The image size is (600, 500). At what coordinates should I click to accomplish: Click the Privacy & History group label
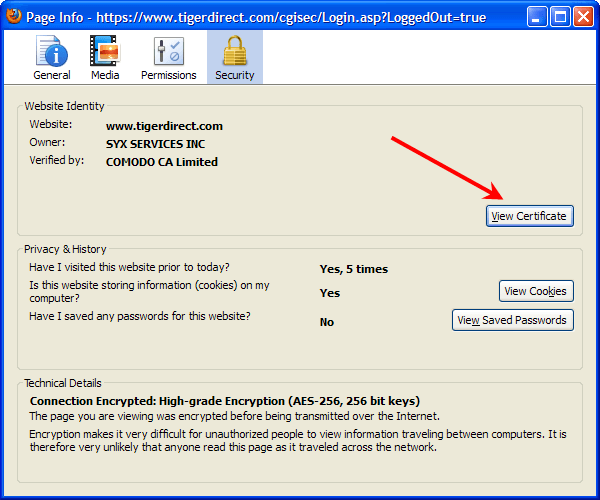pyautogui.click(x=65, y=249)
